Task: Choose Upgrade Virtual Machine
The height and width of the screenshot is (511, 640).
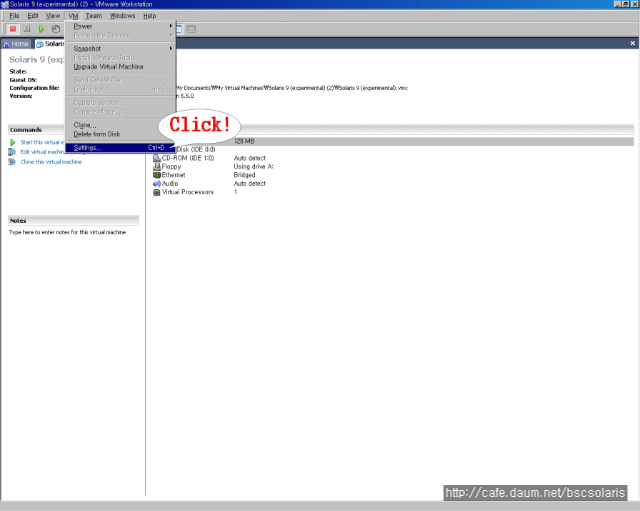Action: [120, 67]
